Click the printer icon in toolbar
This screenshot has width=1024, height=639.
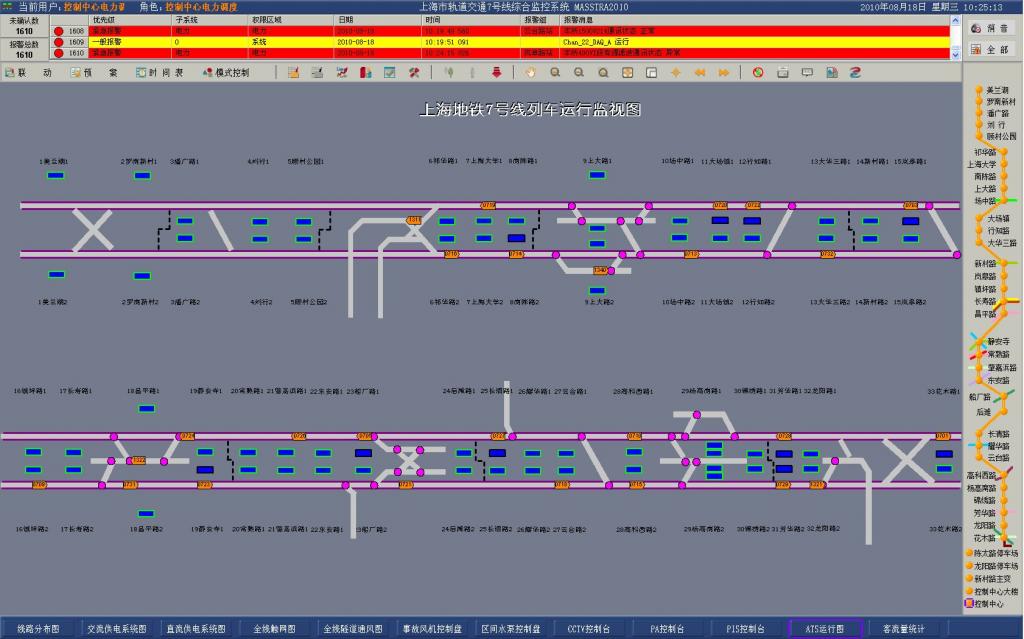tap(782, 73)
